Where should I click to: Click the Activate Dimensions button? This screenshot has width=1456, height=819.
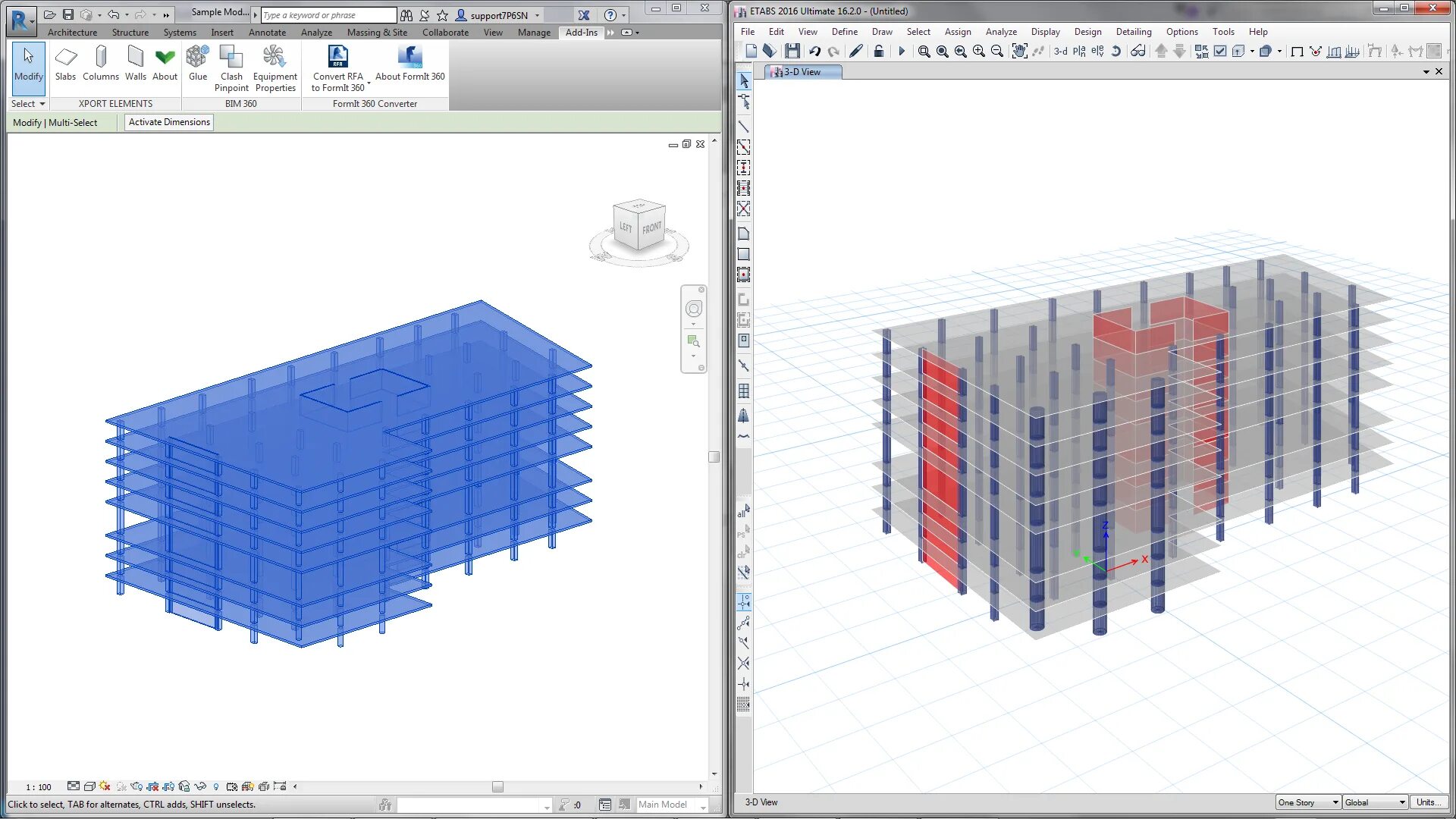(x=169, y=122)
